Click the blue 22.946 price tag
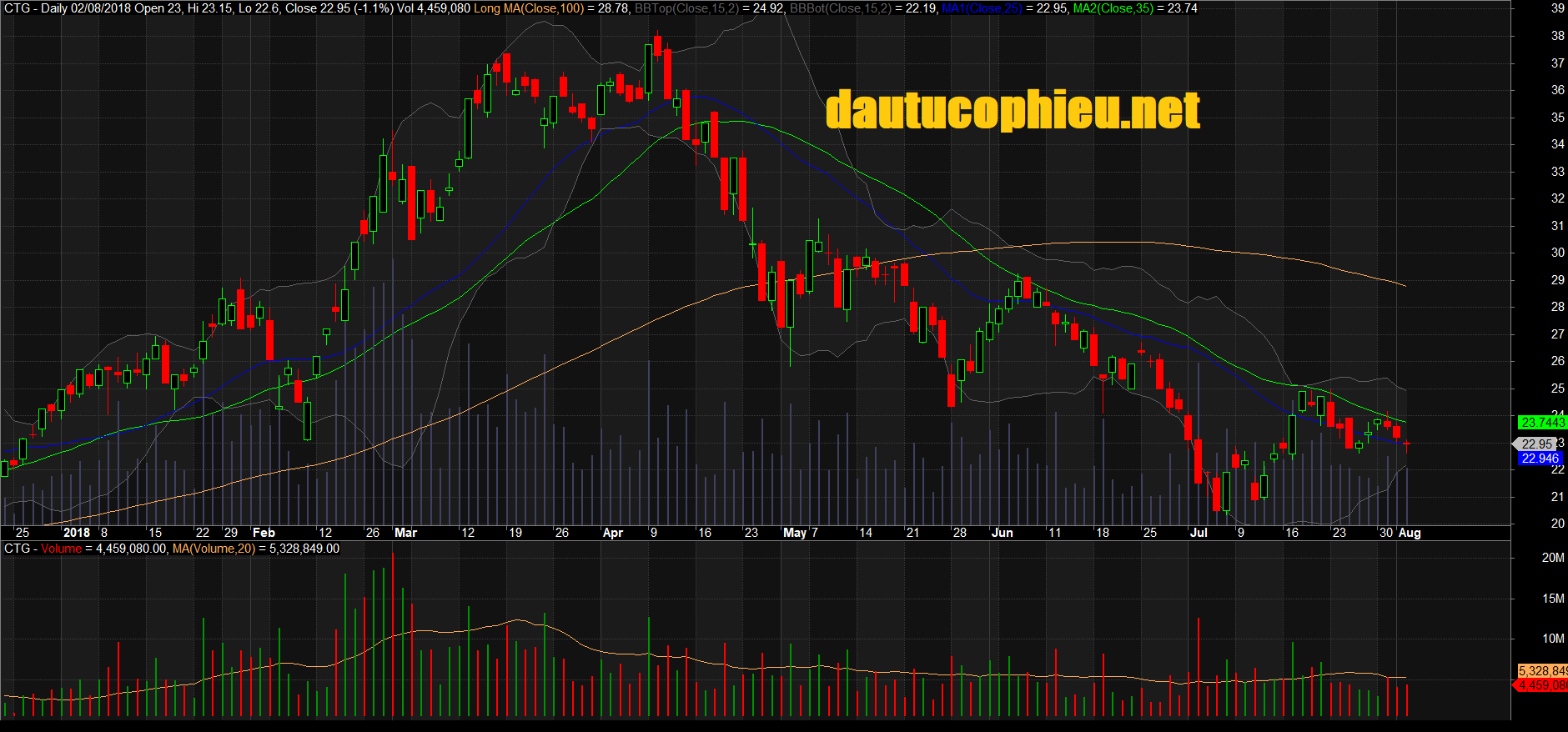 [1539, 459]
